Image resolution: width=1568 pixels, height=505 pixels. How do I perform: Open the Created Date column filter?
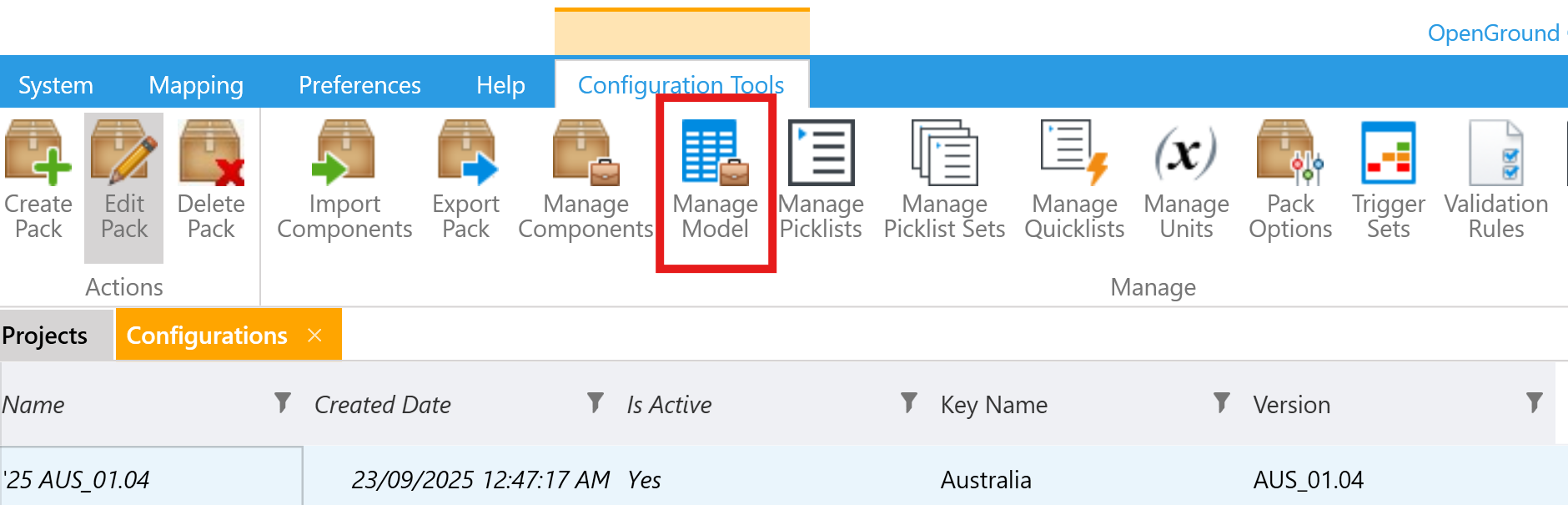596,403
